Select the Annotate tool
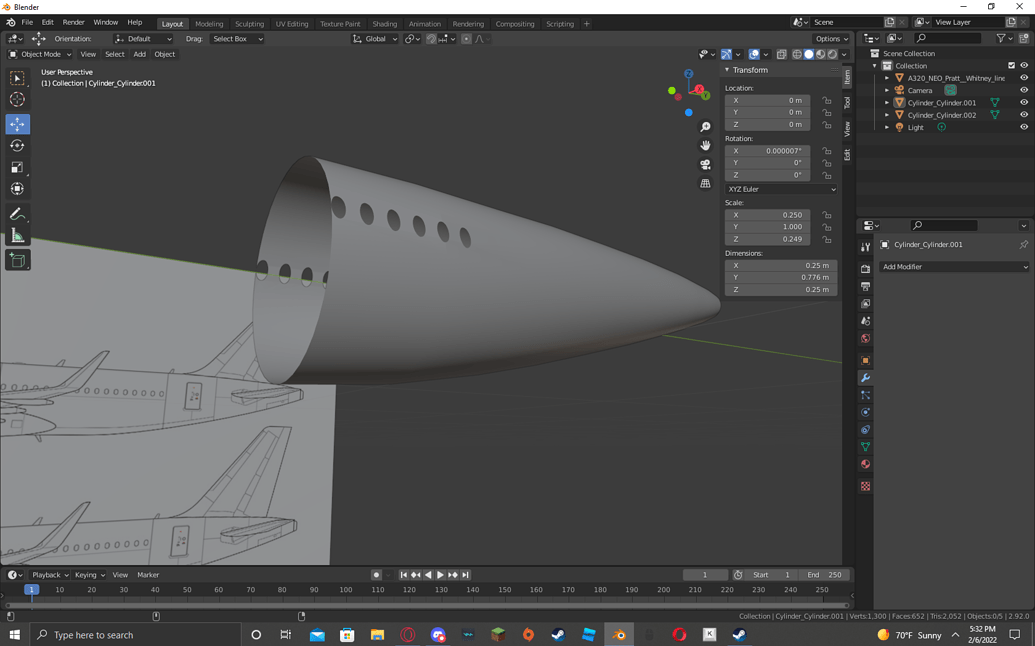 pos(17,214)
